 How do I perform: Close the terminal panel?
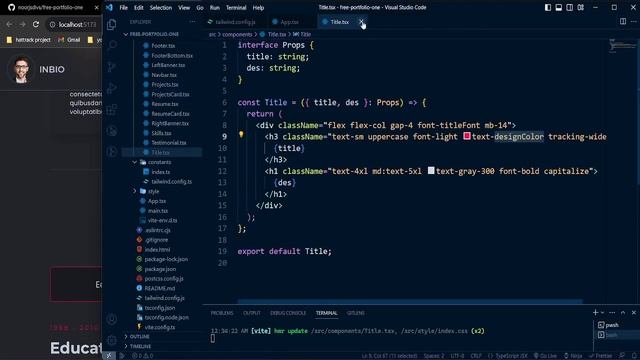(x=634, y=313)
